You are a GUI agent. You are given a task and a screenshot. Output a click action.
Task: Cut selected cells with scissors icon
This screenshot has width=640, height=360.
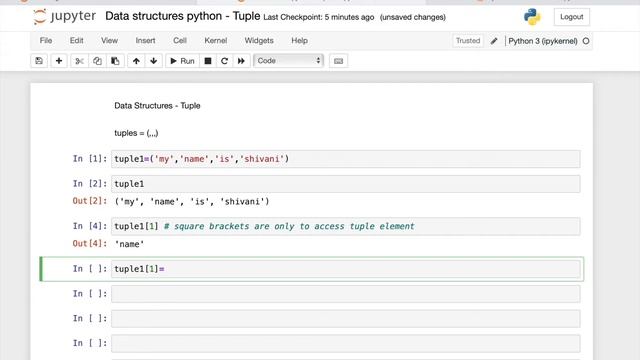(x=79, y=61)
